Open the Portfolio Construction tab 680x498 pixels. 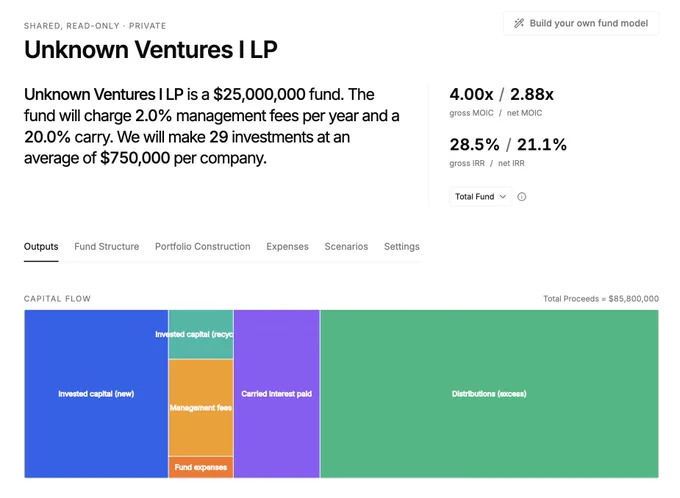point(203,247)
